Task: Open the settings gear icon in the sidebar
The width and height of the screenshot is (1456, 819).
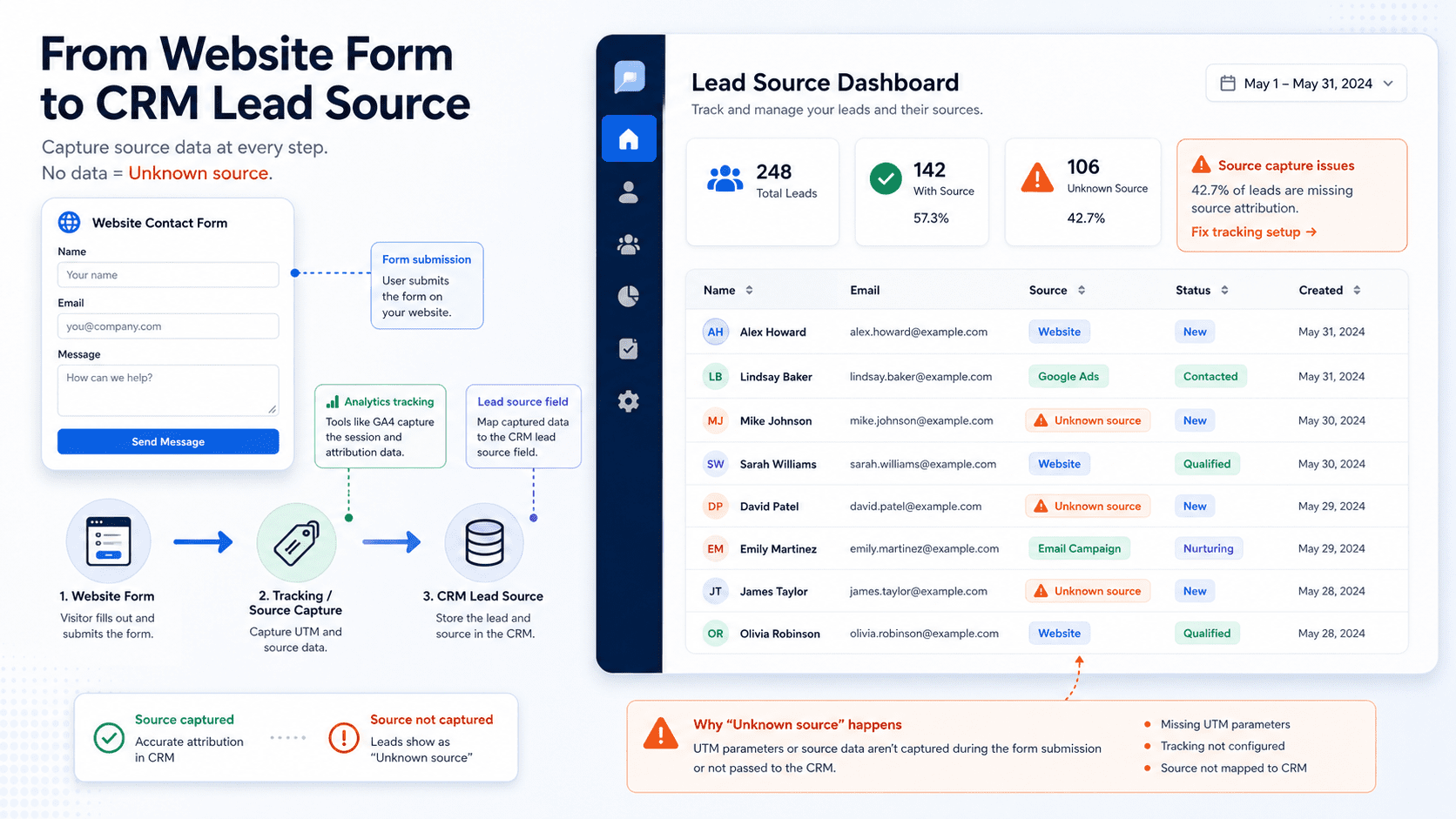Action: click(x=629, y=401)
